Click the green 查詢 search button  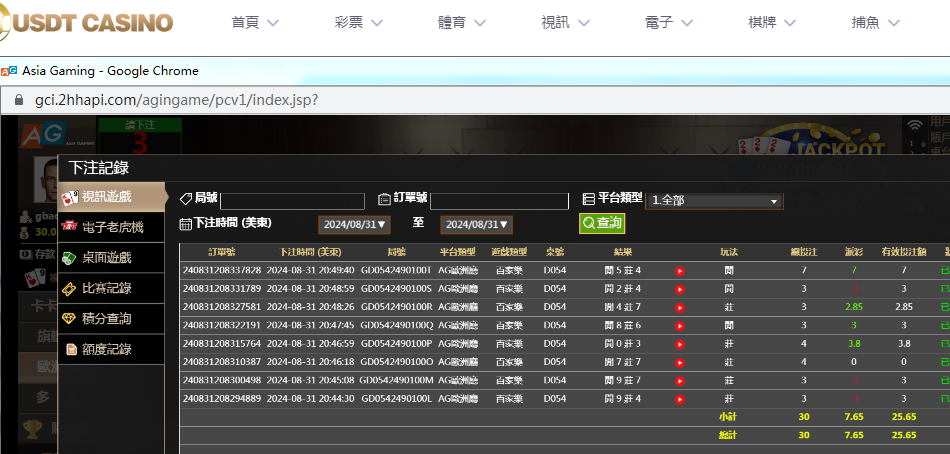602,223
